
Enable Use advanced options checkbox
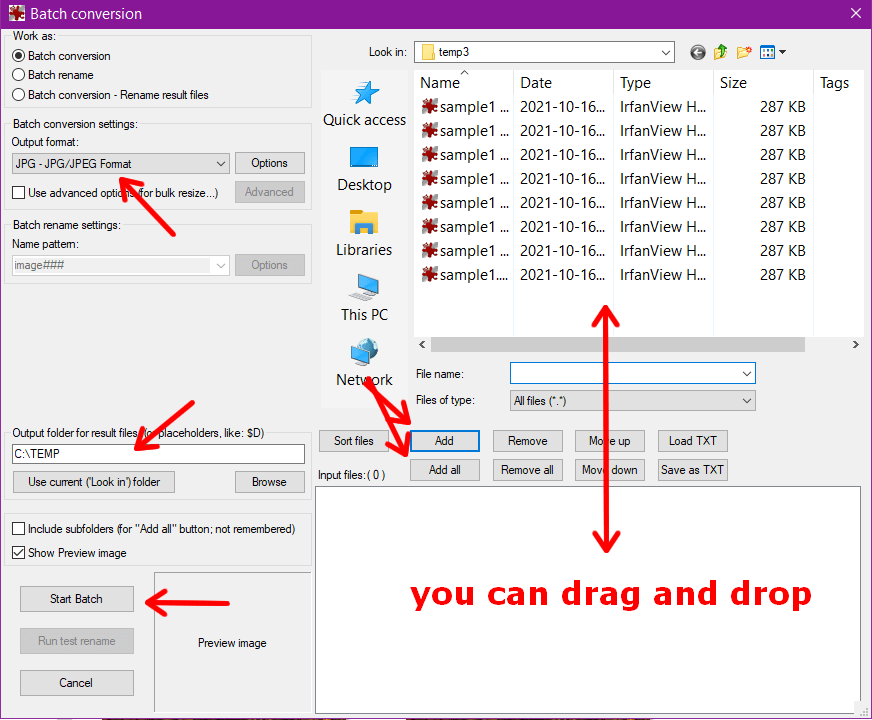click(x=18, y=192)
